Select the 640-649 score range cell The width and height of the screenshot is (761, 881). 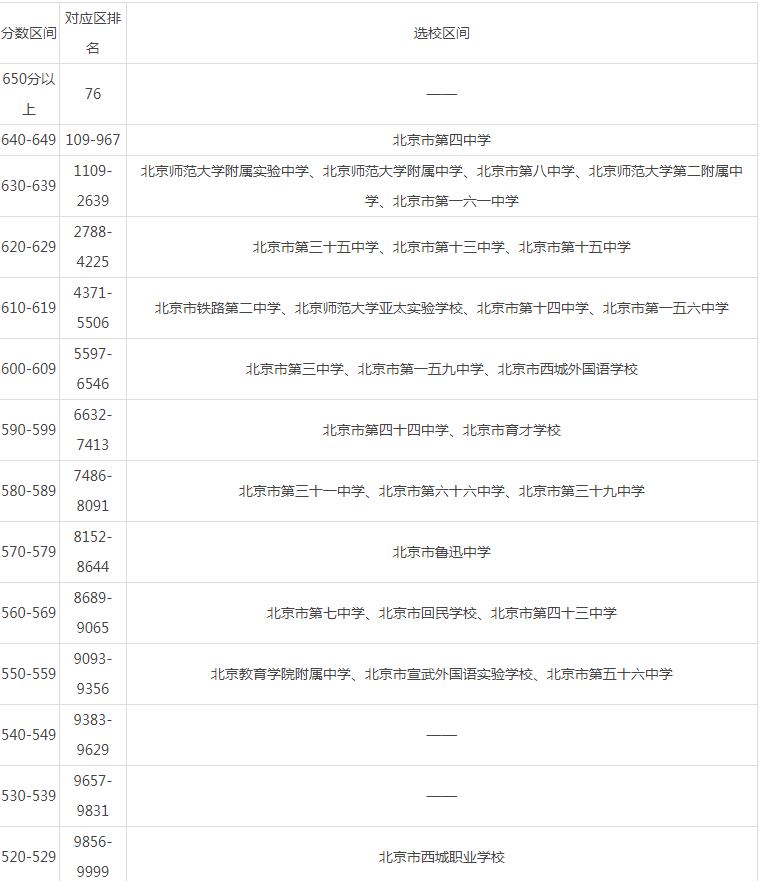pos(29,140)
